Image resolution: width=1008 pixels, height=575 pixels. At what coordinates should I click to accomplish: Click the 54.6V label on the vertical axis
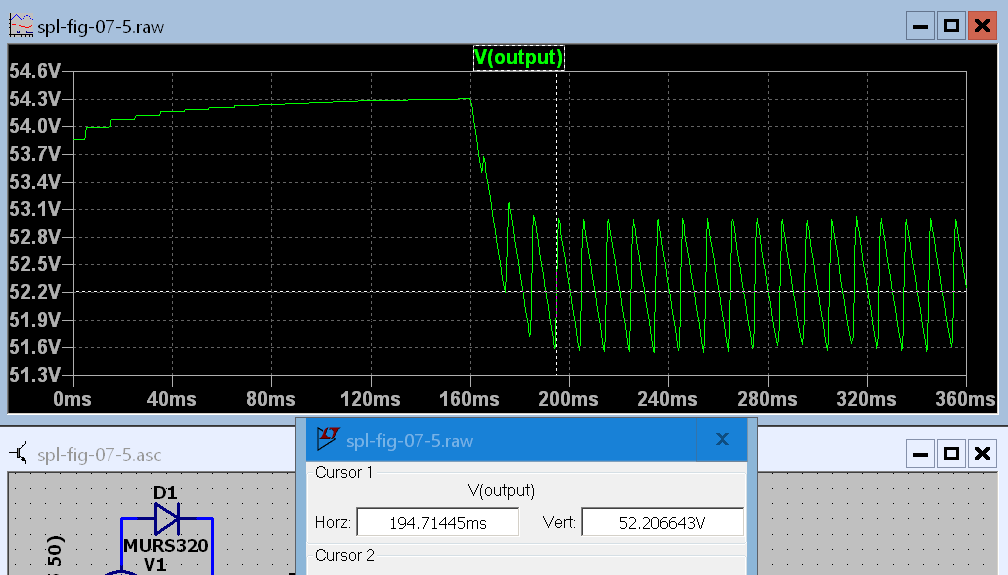coord(35,71)
